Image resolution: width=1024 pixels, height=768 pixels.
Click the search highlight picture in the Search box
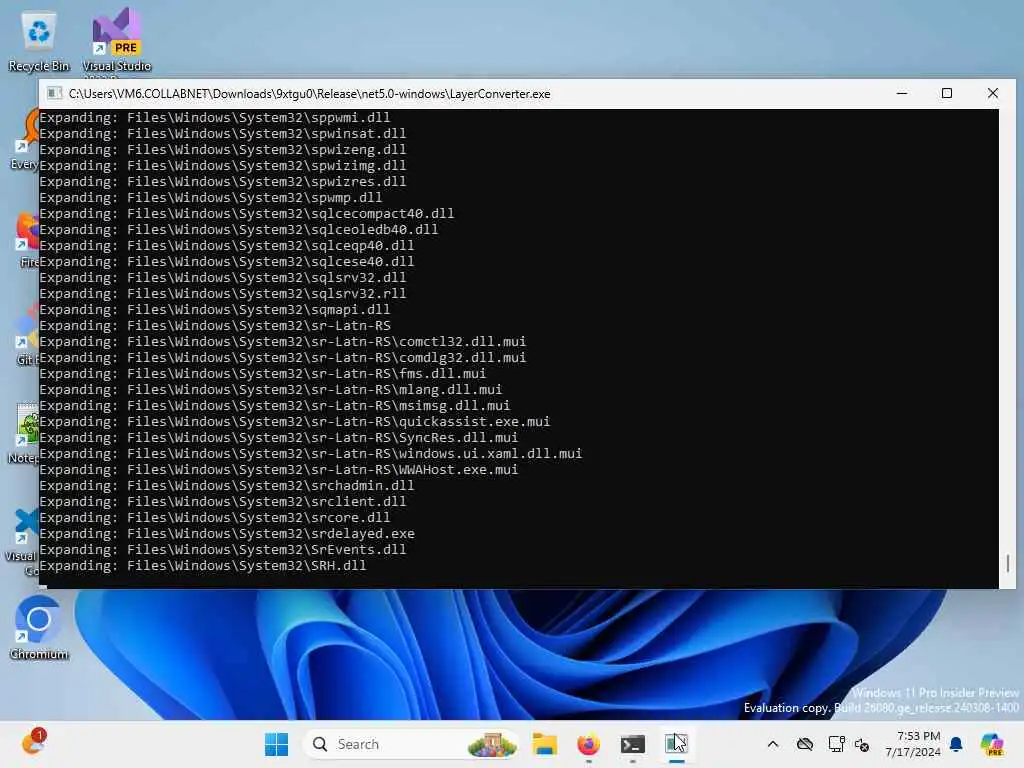click(492, 744)
